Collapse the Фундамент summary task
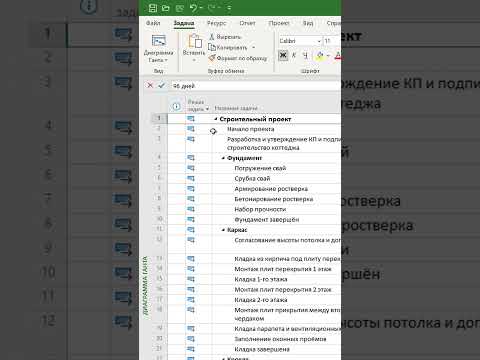This screenshot has width=480, height=360. click(223, 158)
